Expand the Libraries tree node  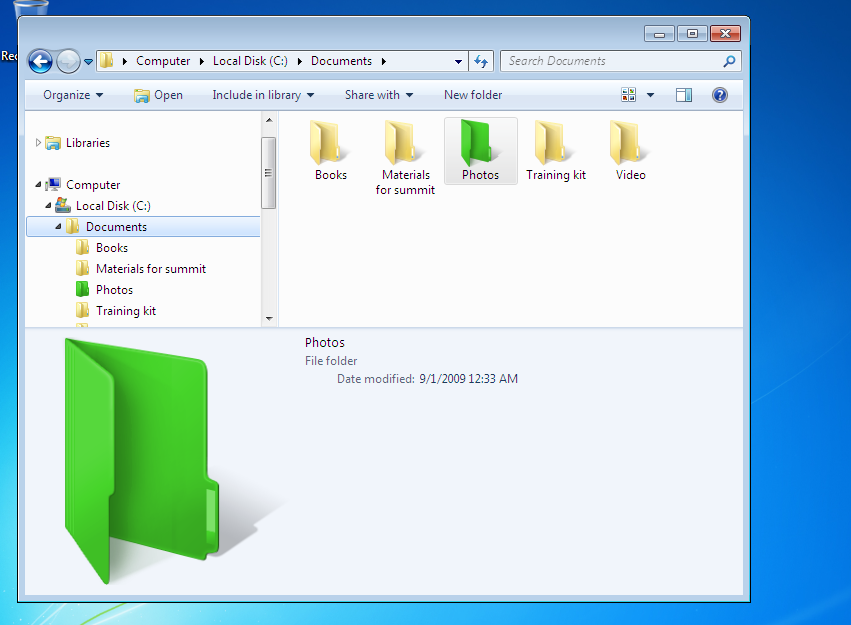coord(39,143)
